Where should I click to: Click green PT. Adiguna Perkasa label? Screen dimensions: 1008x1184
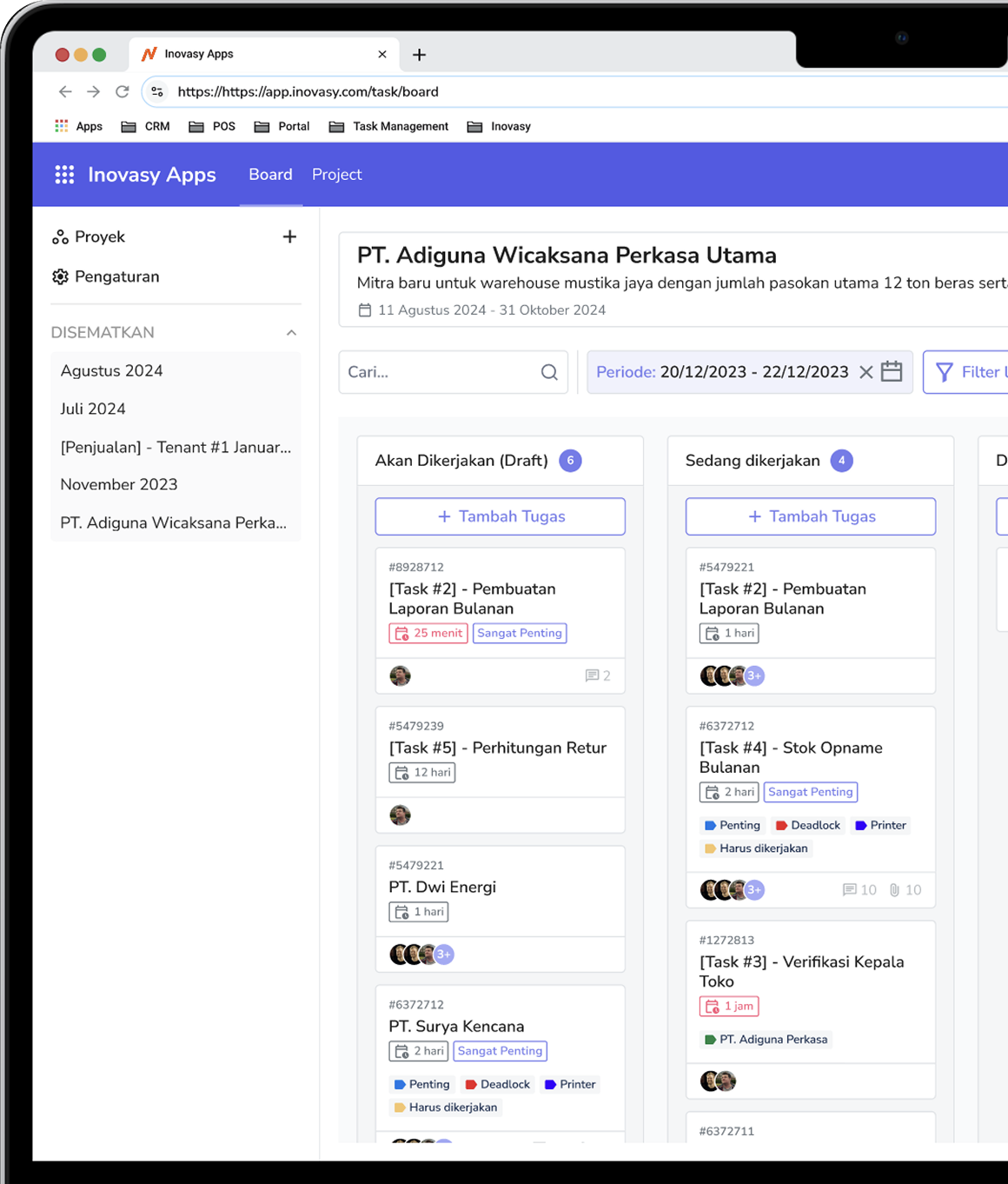click(765, 1039)
